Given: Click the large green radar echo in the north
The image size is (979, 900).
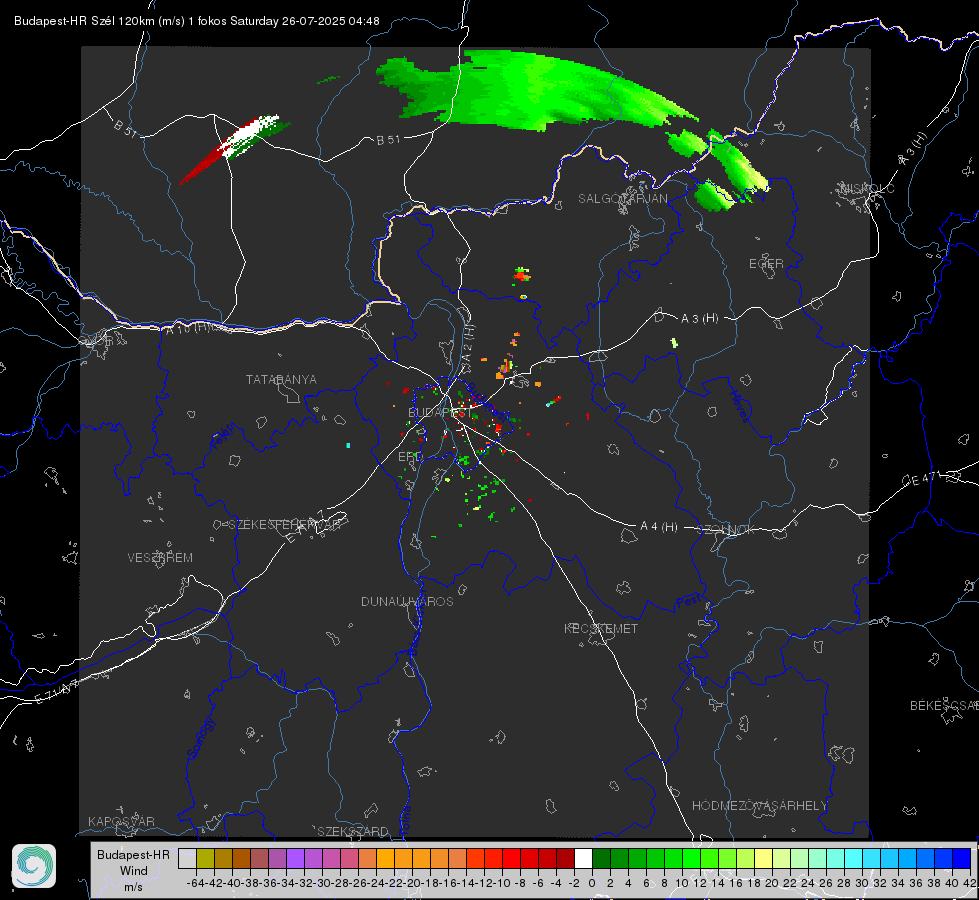Looking at the screenshot, I should click(x=537, y=92).
